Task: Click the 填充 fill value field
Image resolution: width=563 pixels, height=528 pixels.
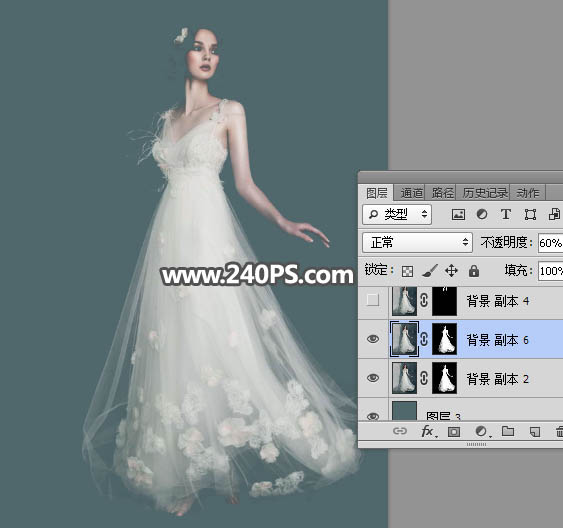Action: click(550, 271)
